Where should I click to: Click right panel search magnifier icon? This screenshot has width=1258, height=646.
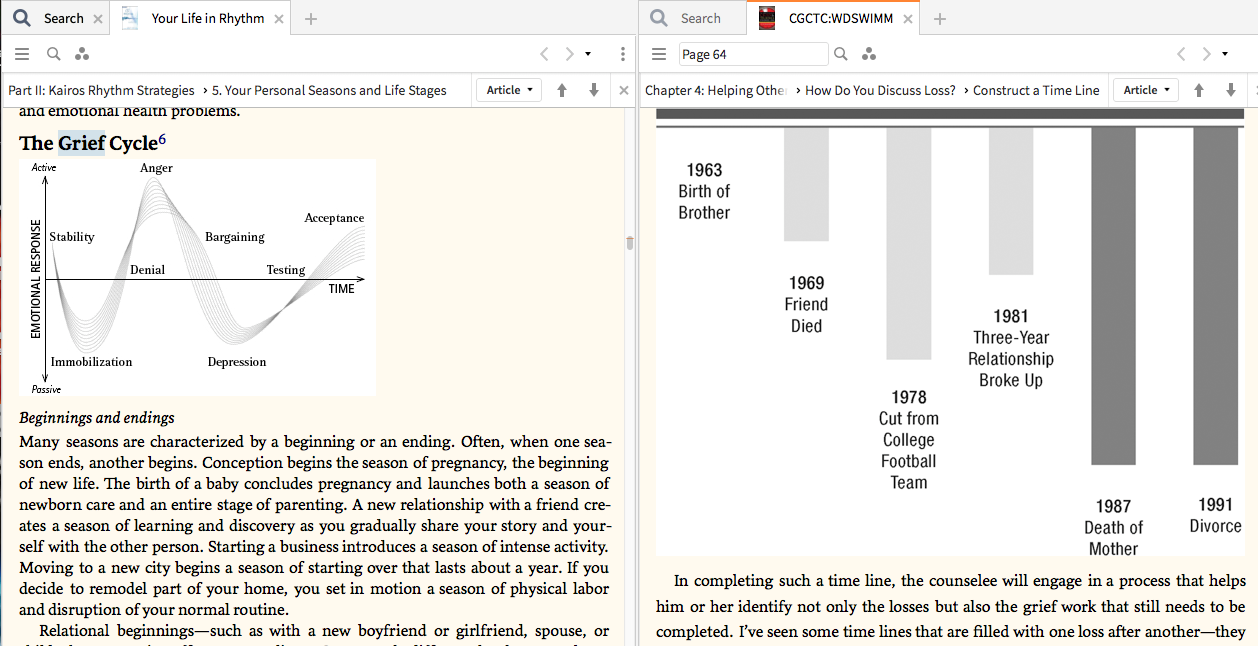[x=842, y=54]
